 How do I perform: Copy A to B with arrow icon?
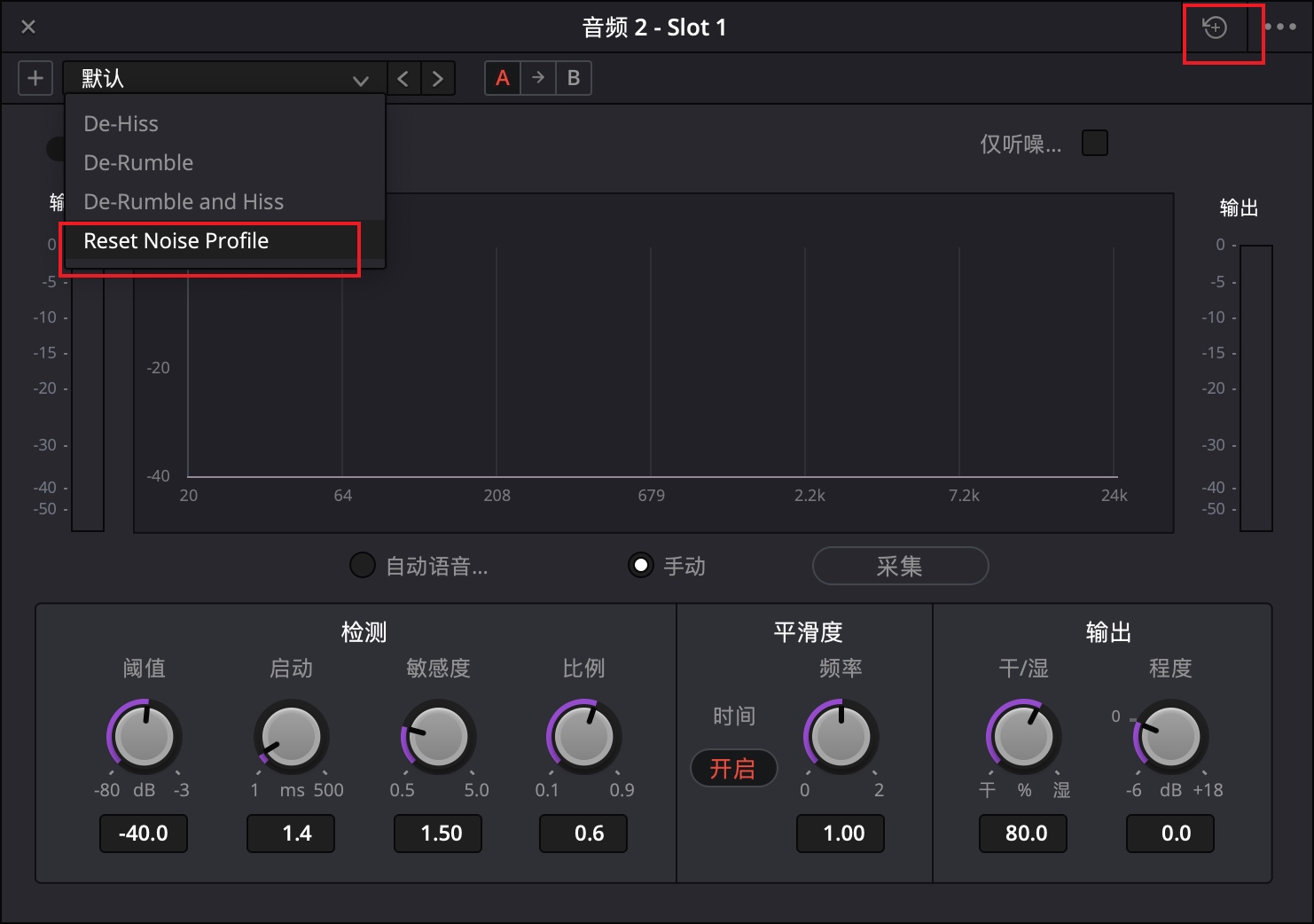tap(538, 78)
